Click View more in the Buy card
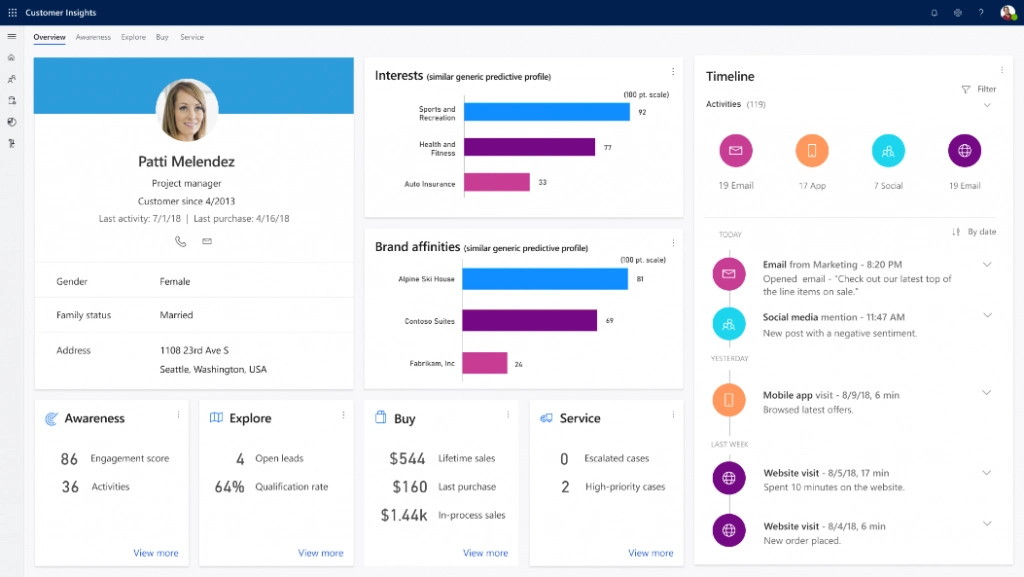Screen dimensions: 1024x577 [485, 553]
